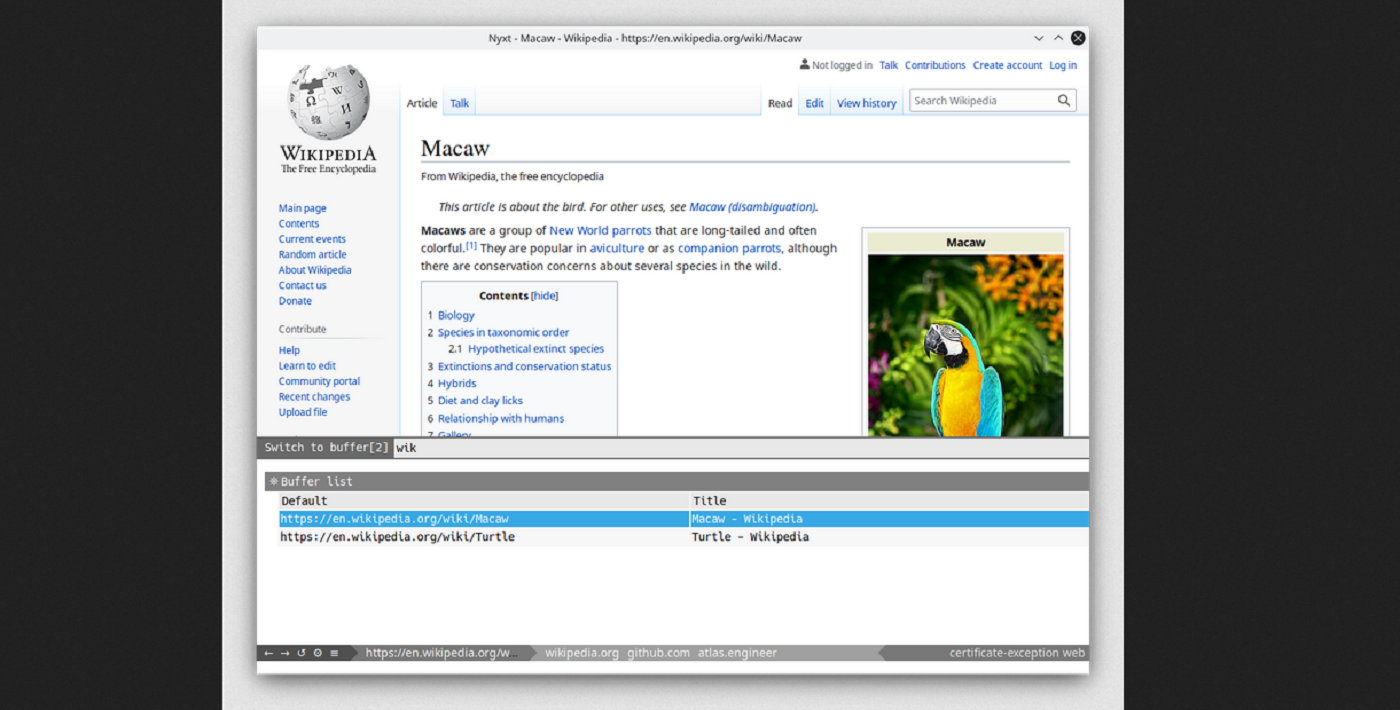
Task: Click the New World parrots link
Action: (600, 230)
